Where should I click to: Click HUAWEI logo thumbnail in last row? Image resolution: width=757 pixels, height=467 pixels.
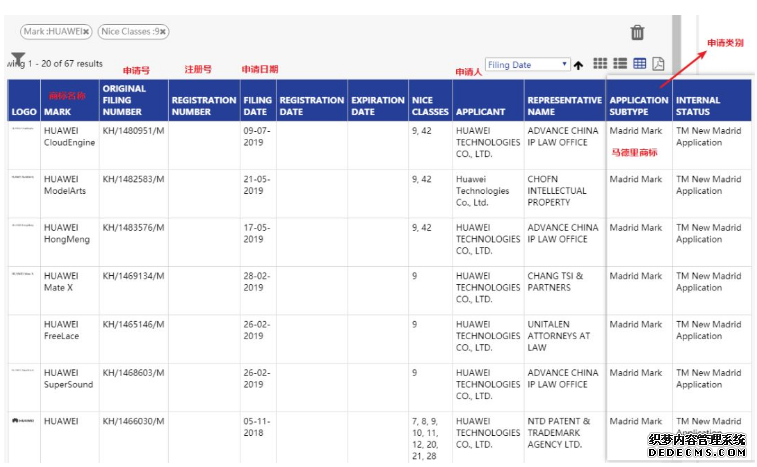[x=23, y=421]
